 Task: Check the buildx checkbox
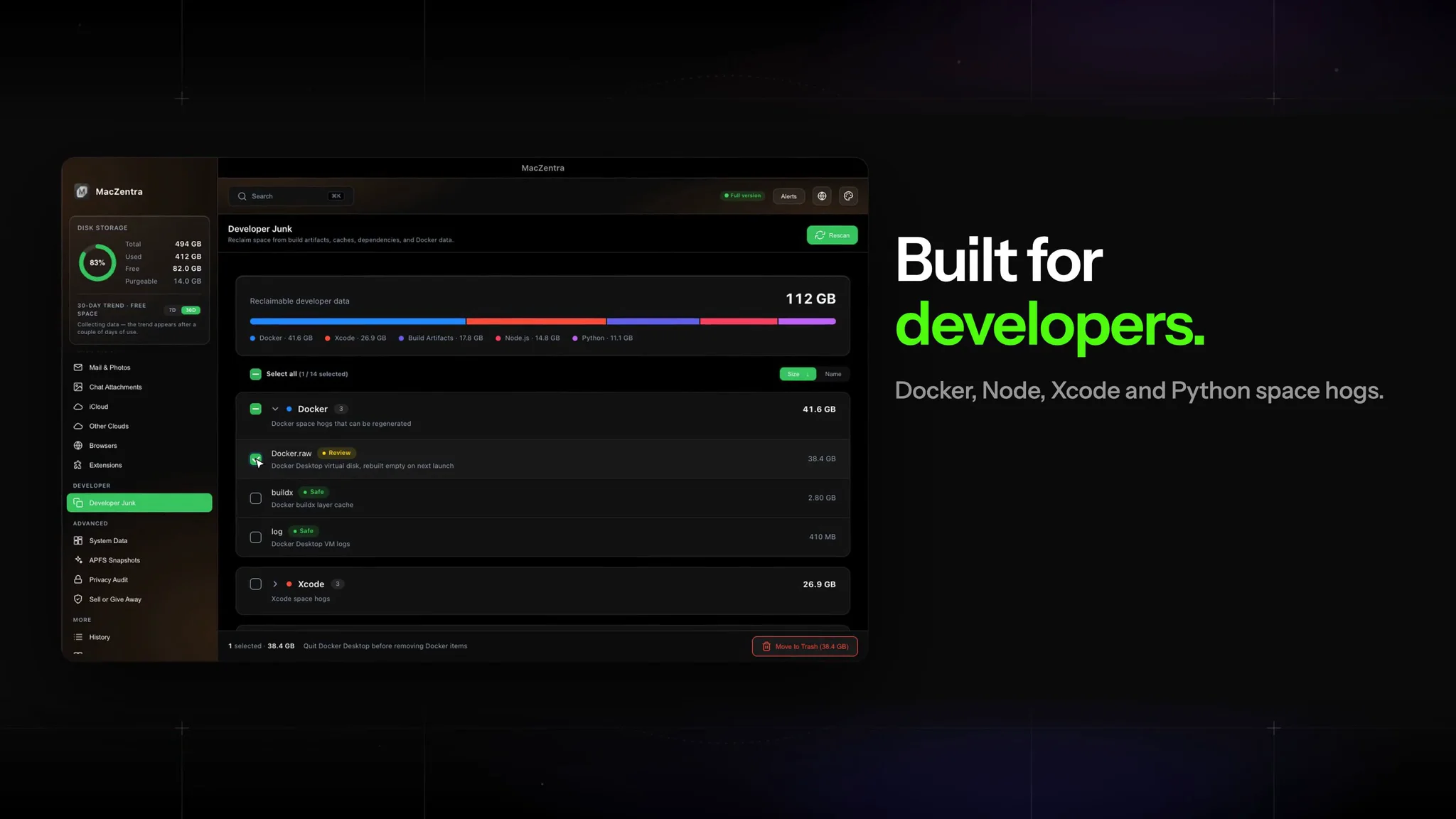tap(256, 498)
